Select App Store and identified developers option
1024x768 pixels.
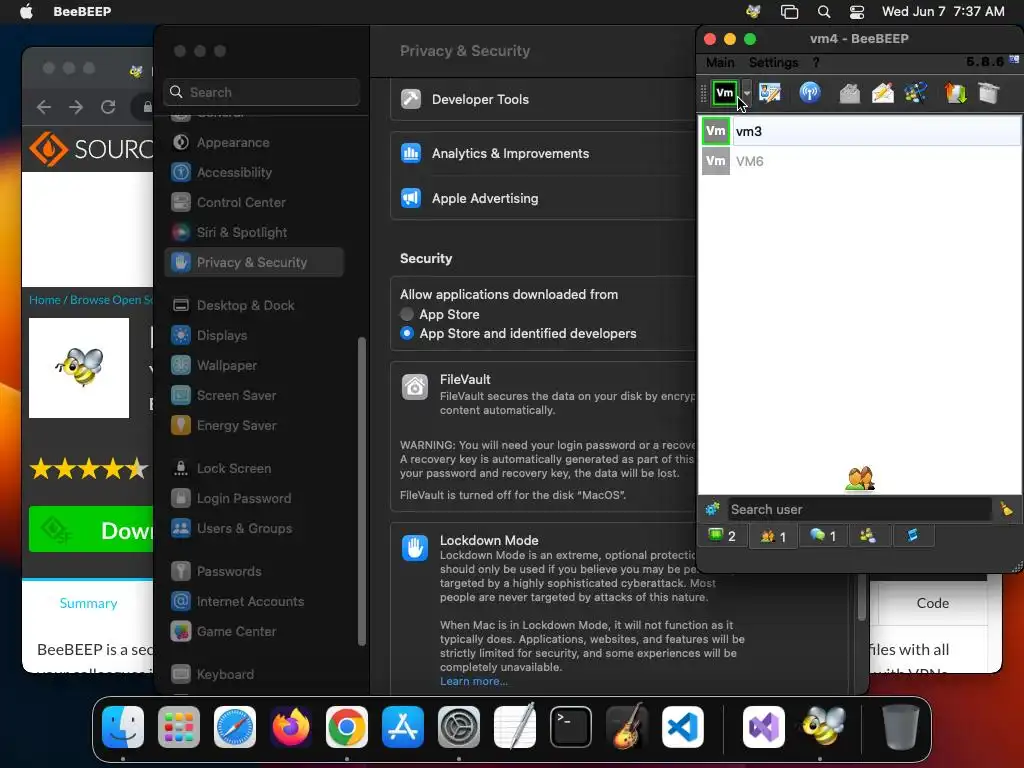point(407,333)
